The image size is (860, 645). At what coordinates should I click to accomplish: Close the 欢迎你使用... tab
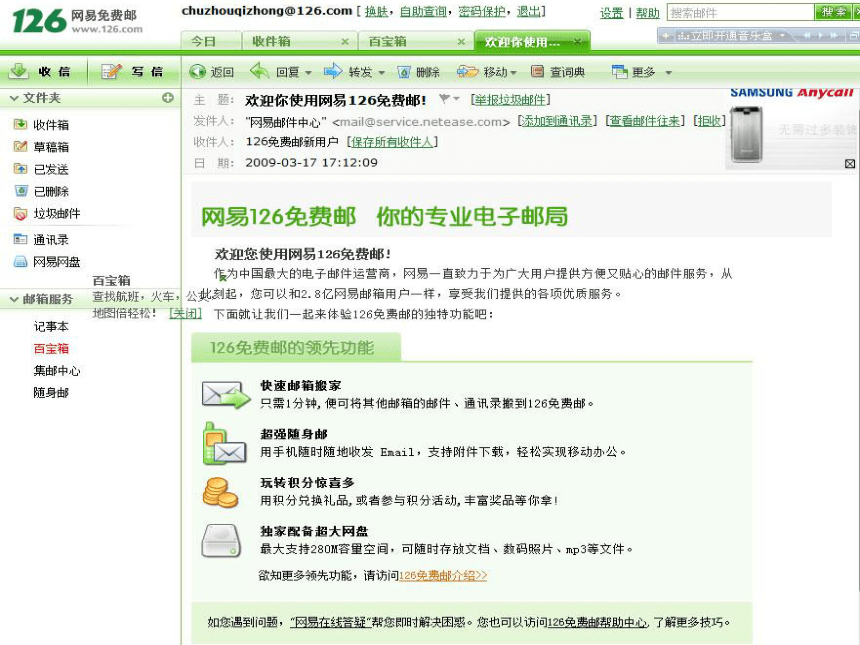pos(577,41)
